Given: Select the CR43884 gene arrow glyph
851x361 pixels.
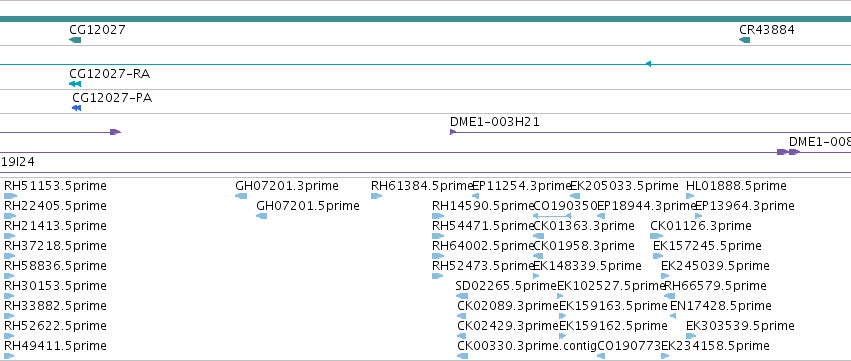Looking at the screenshot, I should 745,40.
